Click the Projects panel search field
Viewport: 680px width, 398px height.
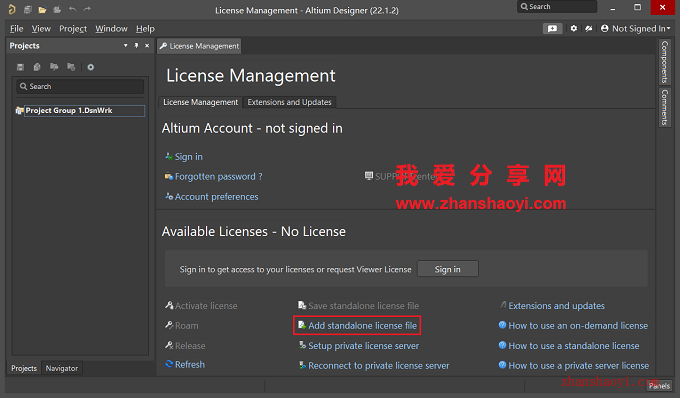tap(80, 86)
